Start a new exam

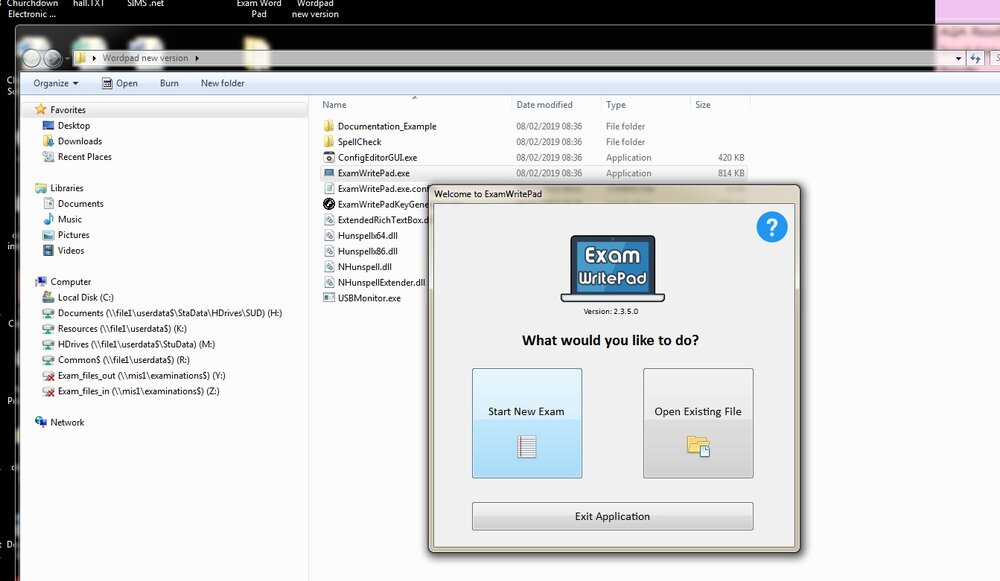527,423
